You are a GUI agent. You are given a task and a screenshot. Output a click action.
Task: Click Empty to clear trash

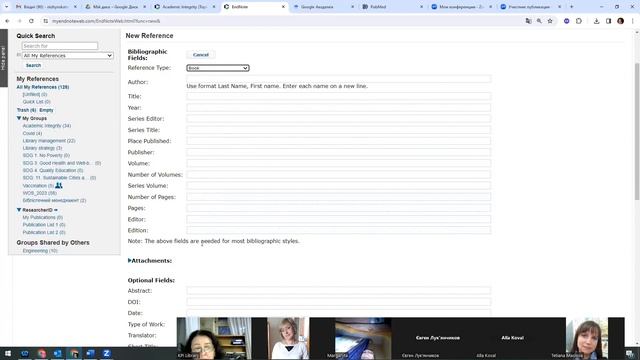[x=46, y=110]
